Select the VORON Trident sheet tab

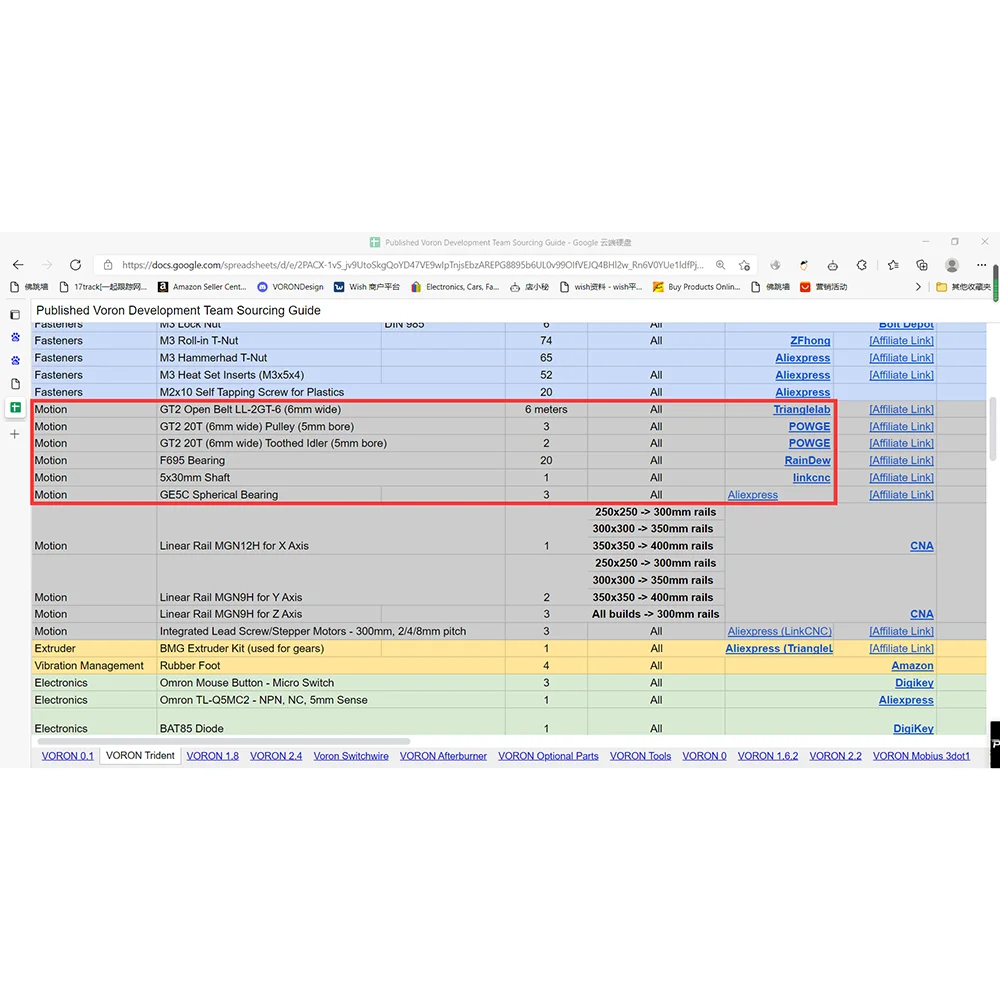pyautogui.click(x=140, y=756)
